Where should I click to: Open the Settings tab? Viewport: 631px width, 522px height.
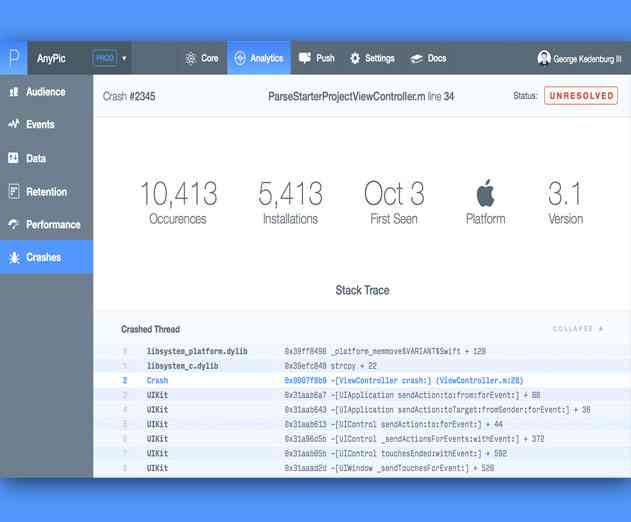[x=372, y=58]
